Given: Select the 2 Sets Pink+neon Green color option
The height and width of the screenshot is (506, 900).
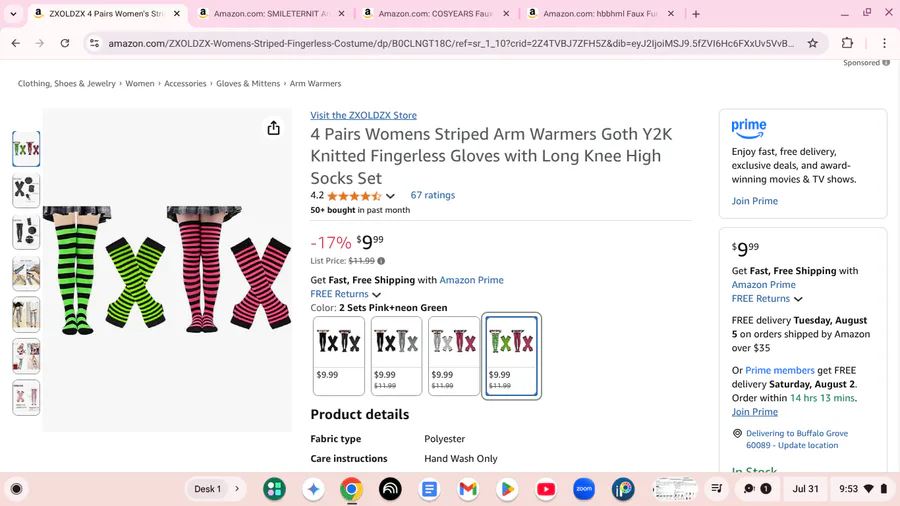Looking at the screenshot, I should pyautogui.click(x=511, y=356).
